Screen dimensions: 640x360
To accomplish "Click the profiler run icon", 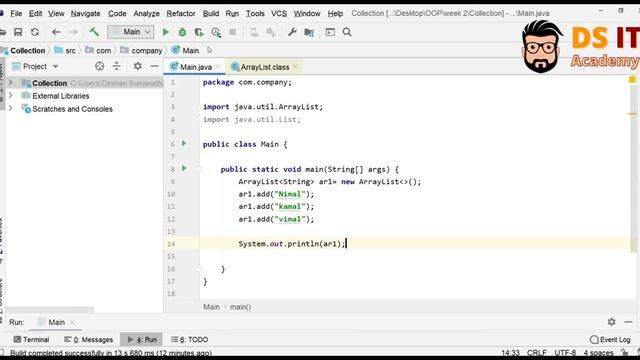I will [216, 32].
